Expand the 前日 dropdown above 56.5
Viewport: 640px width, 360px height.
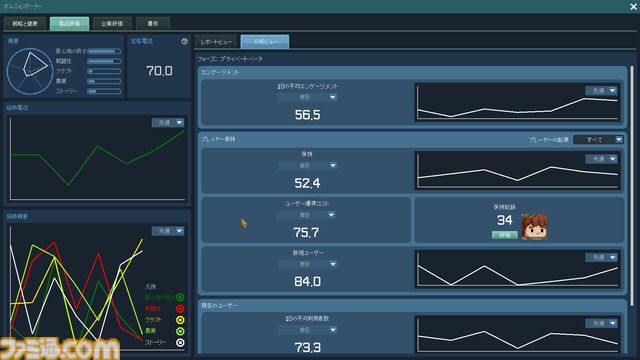pyautogui.click(x=307, y=97)
